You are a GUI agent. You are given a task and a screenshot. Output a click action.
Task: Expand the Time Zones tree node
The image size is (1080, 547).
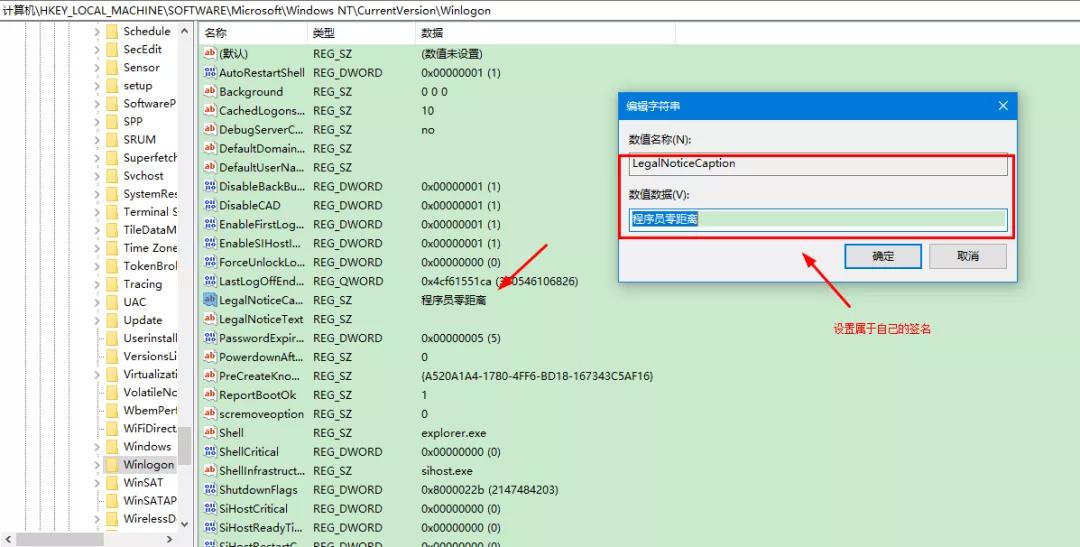point(97,248)
